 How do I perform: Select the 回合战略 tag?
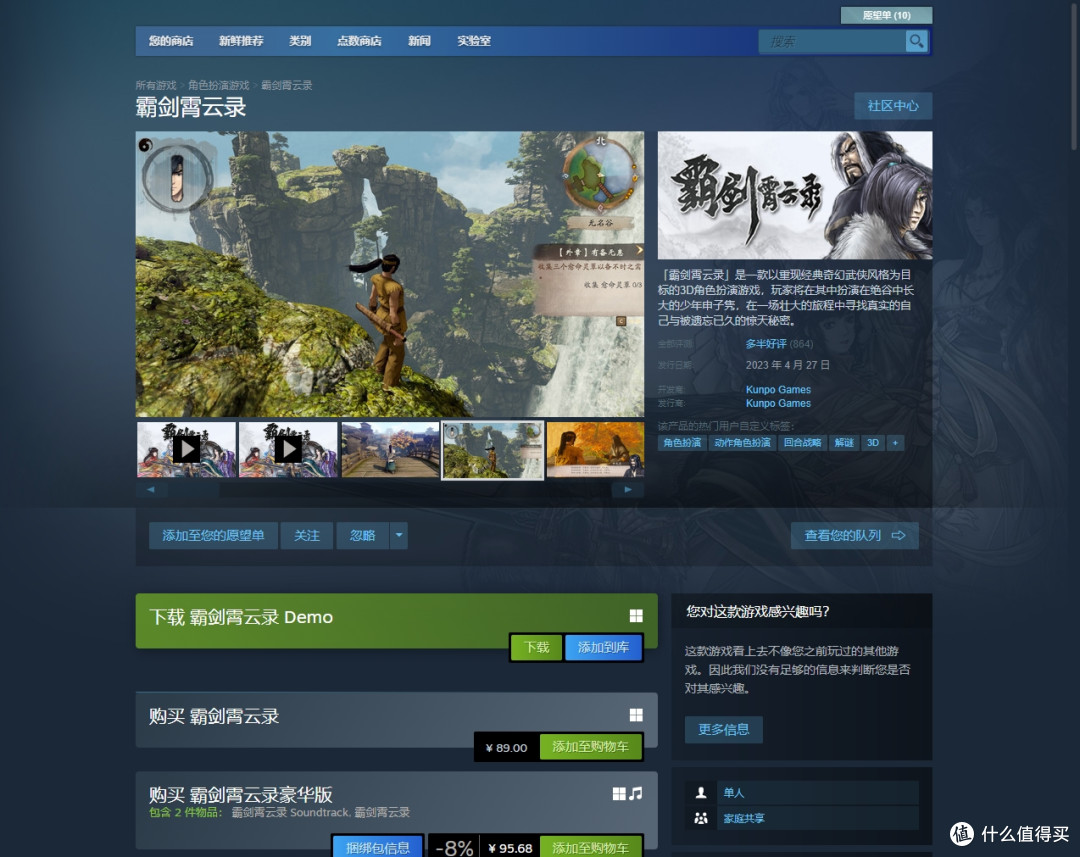click(802, 443)
